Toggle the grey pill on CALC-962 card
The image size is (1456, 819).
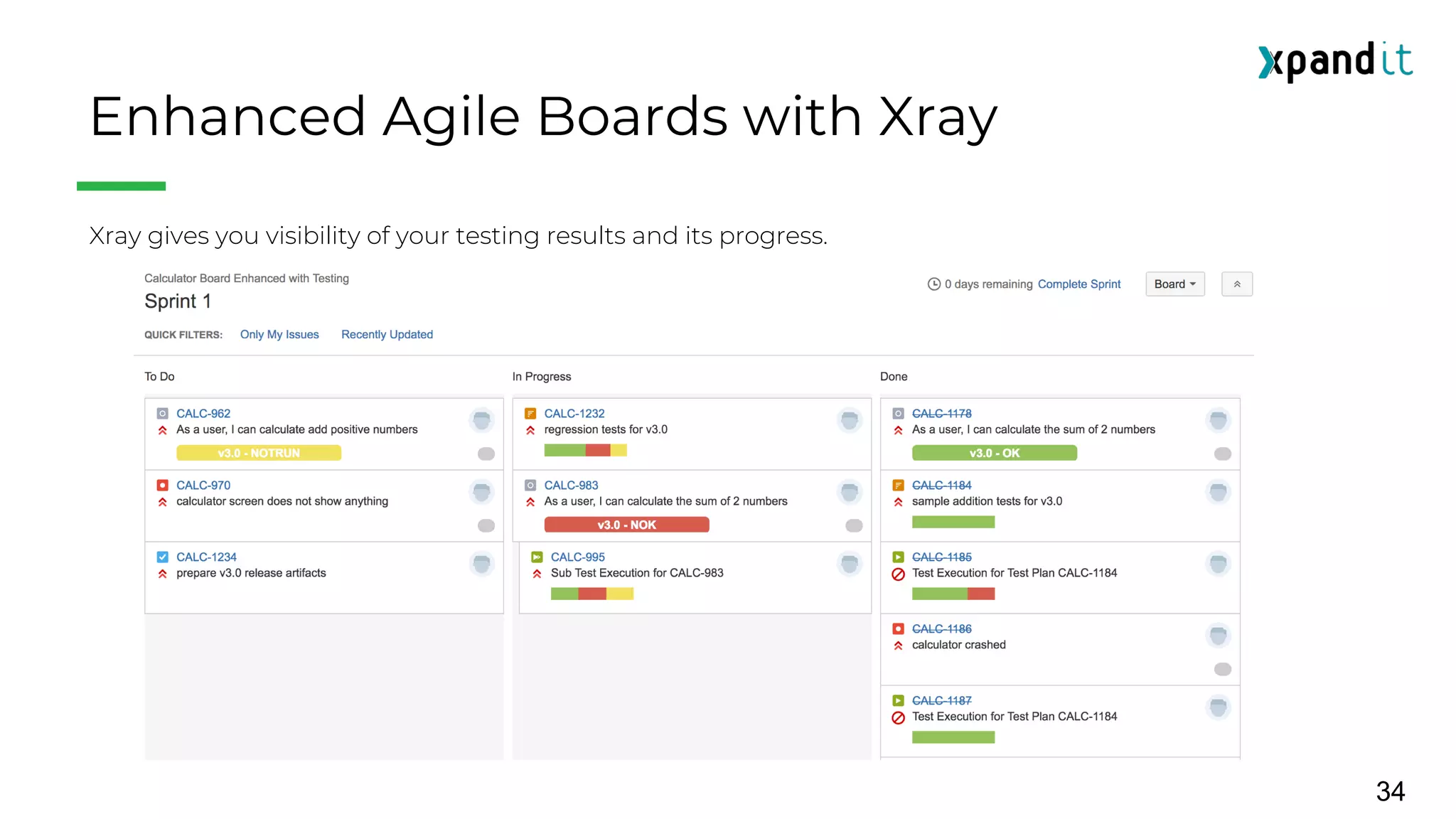[x=486, y=454]
